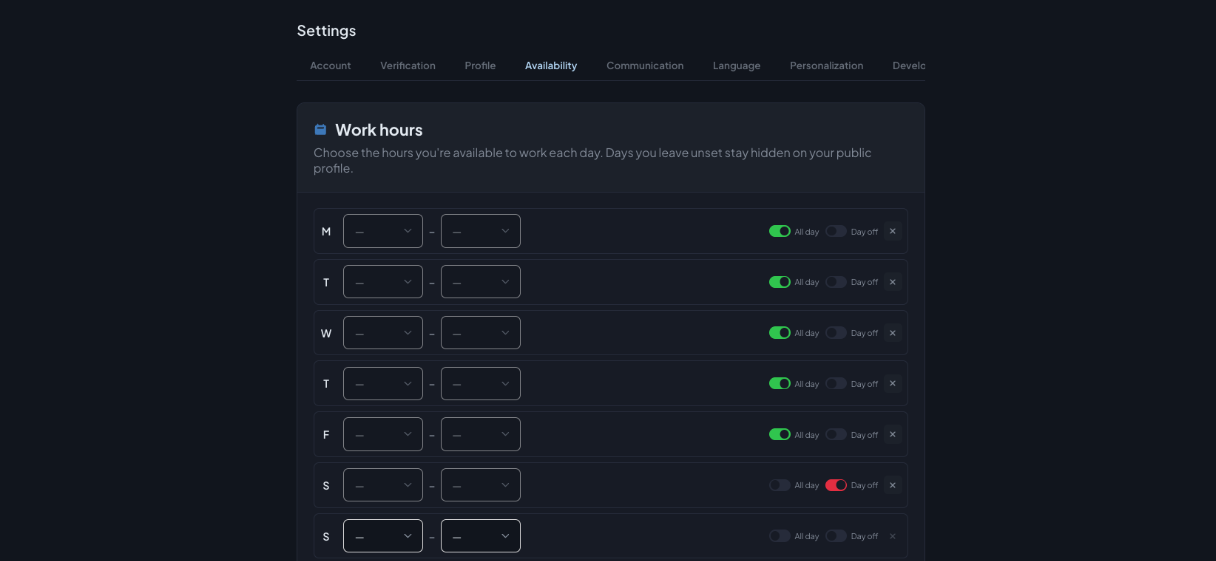The height and width of the screenshot is (561, 1216).
Task: Click the Settings page heading
Action: 326,31
